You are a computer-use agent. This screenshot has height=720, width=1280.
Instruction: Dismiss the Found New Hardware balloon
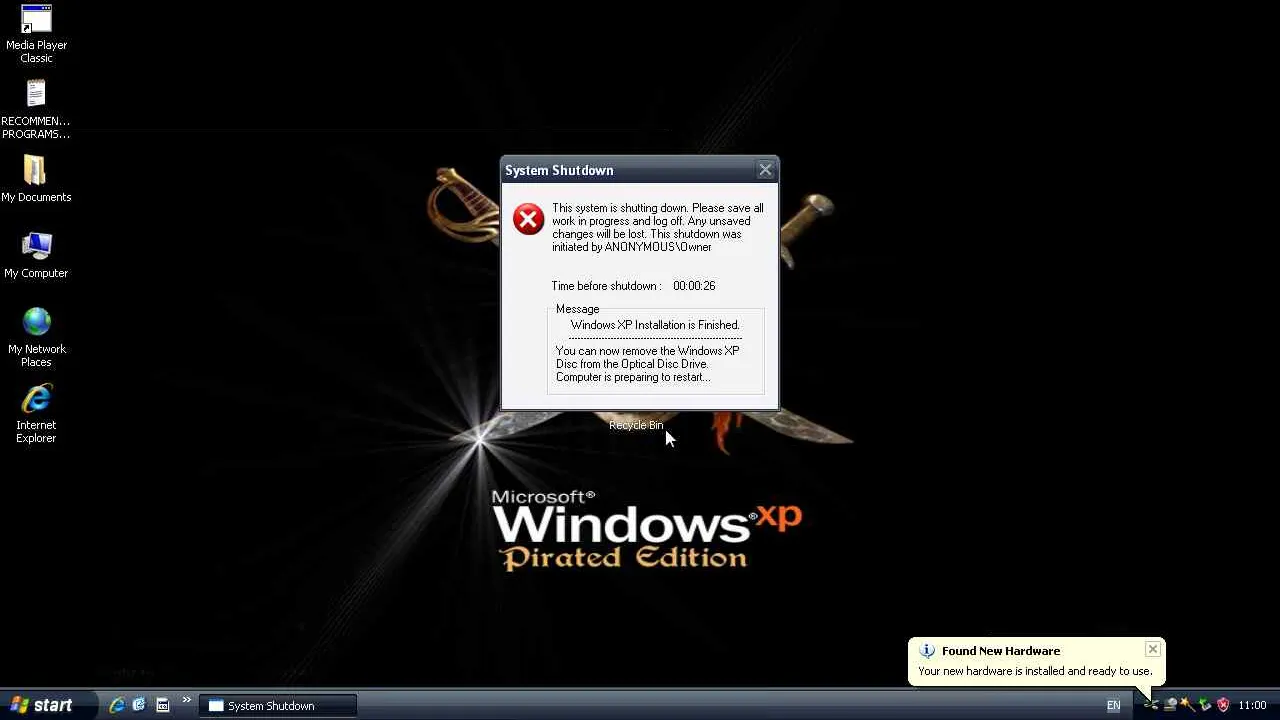(x=1153, y=649)
